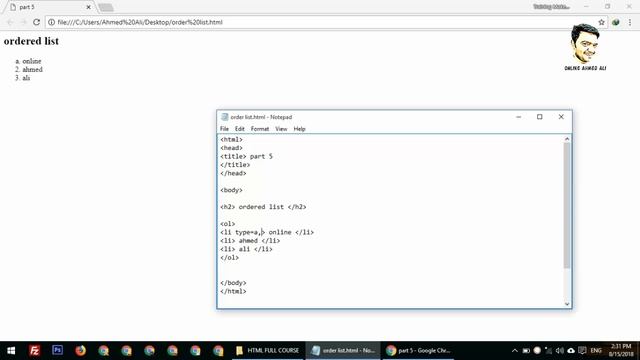Screen dimensions: 640x360
Task: Bookmark this page with the star icon
Action: coord(601,22)
